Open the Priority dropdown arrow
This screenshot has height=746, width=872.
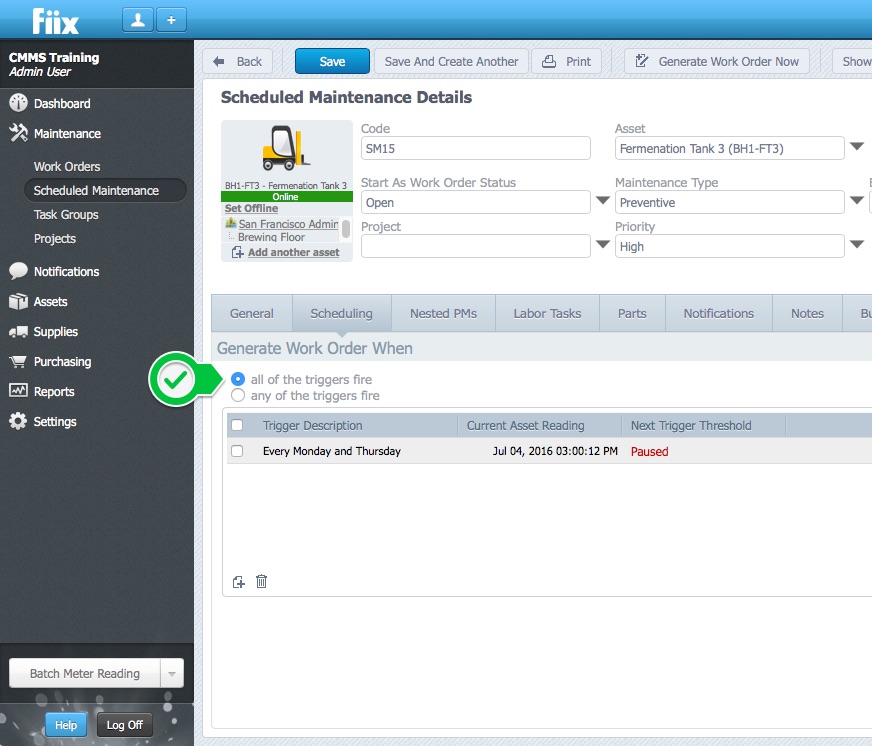click(857, 244)
